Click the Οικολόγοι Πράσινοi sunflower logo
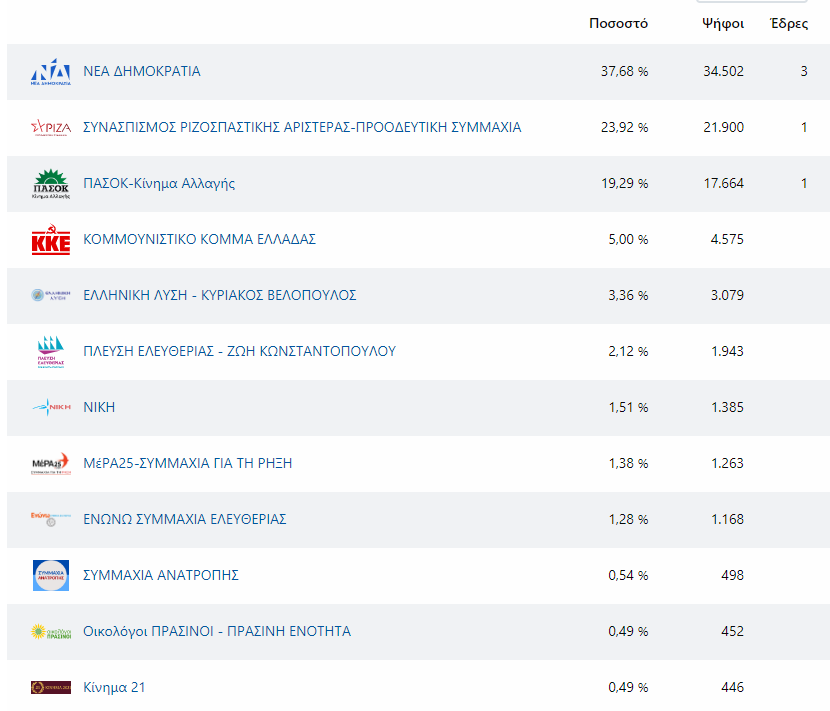This screenshot has height=711, width=830. (x=51, y=632)
